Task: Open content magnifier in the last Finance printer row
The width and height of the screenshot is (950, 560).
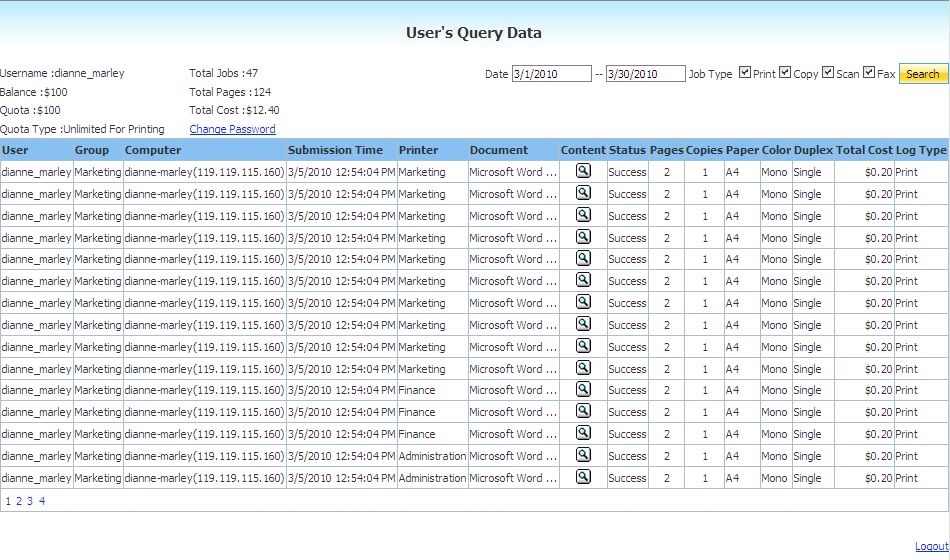Action: (583, 433)
